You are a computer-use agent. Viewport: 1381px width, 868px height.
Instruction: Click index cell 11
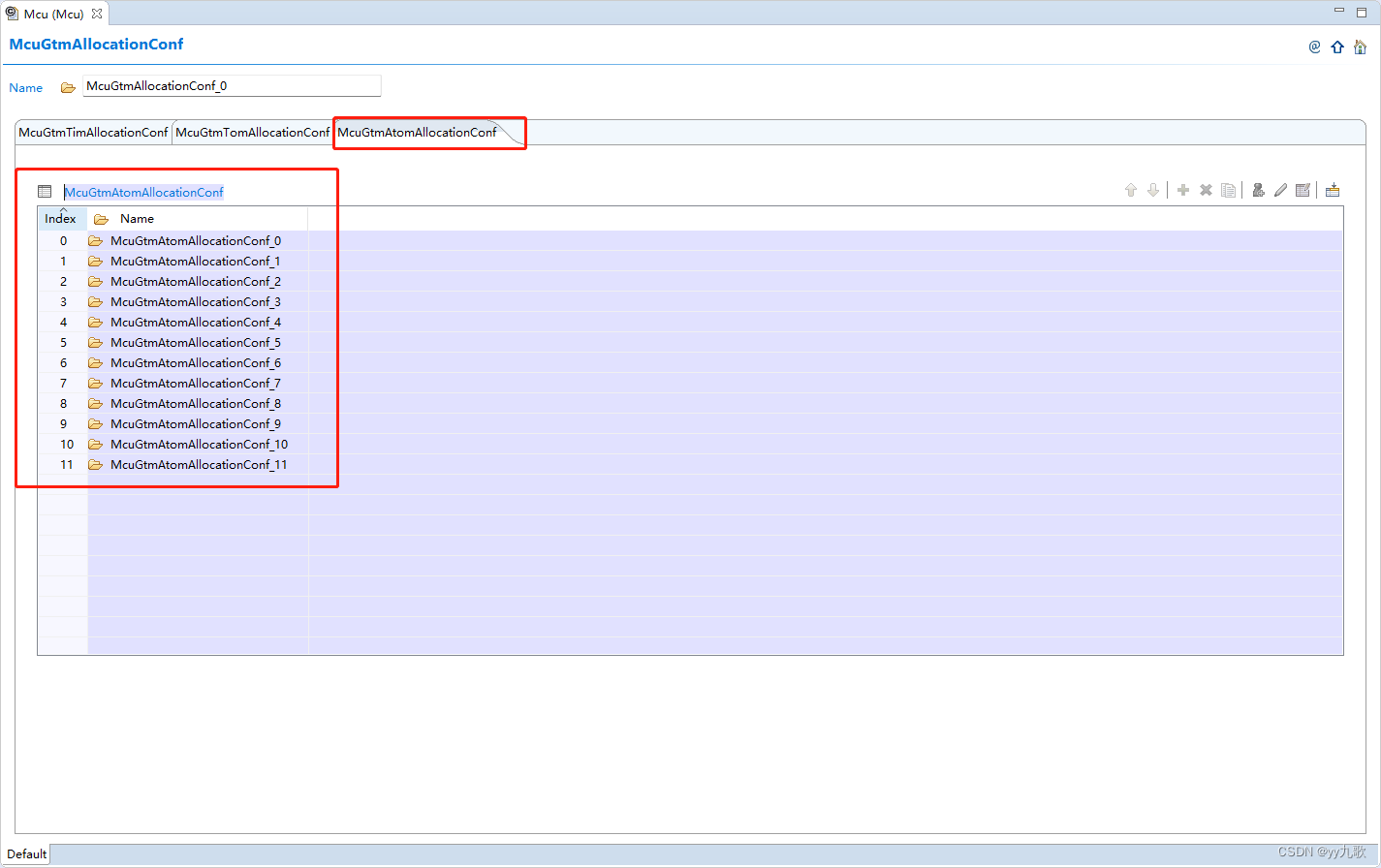(63, 464)
